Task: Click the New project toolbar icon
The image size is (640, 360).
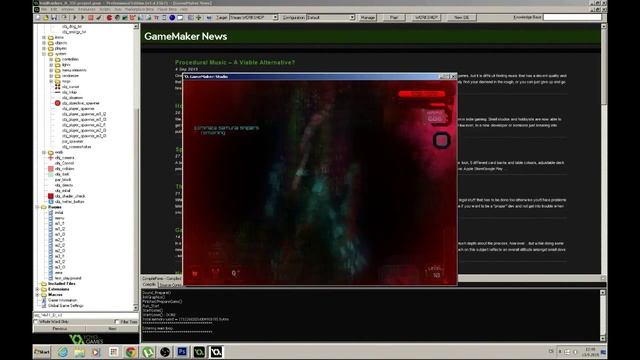Action: [x=38, y=18]
